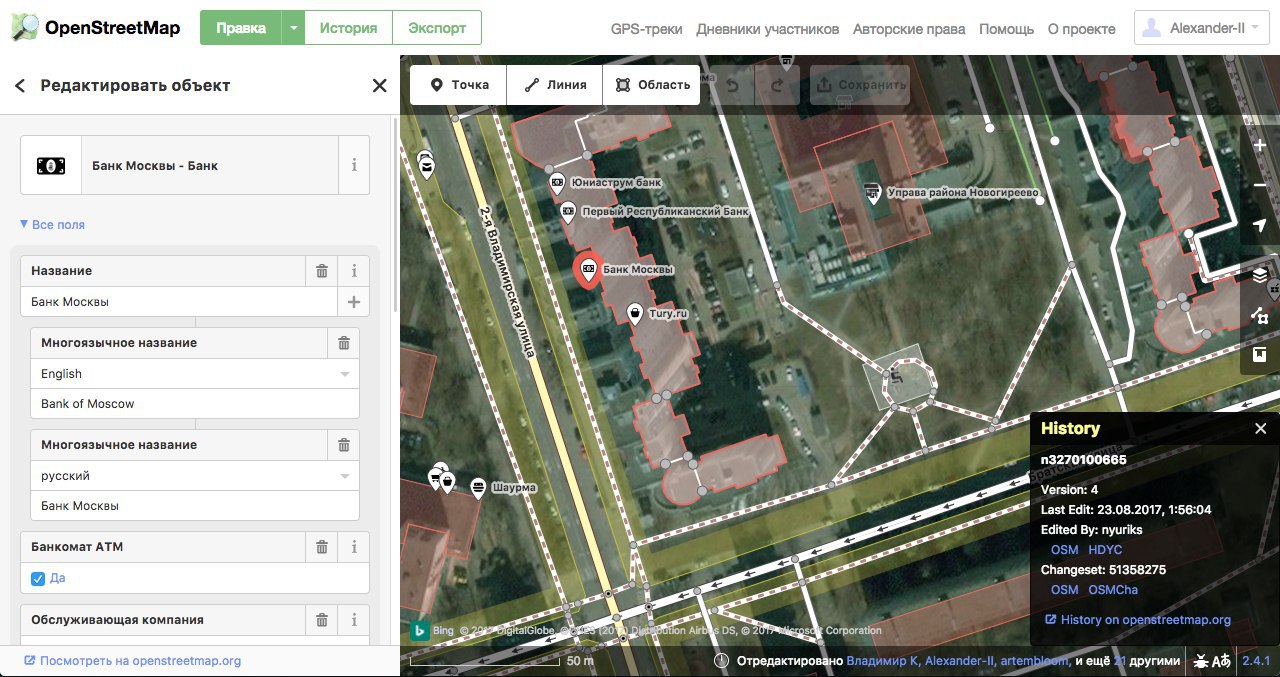Screen dimensions: 1280x677
Task: Open GPS-треки page
Action: point(646,29)
